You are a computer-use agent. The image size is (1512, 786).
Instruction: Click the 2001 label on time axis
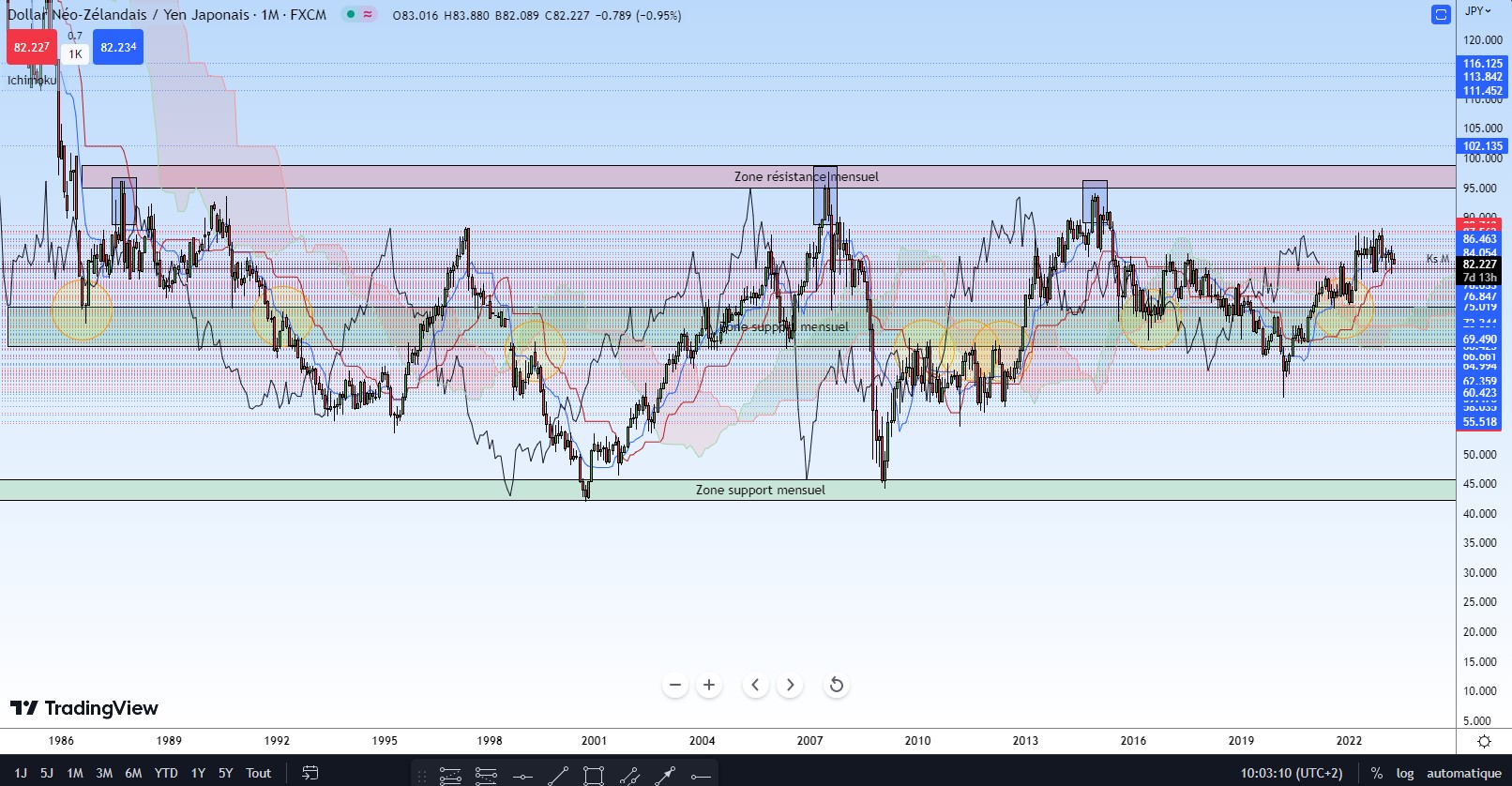(x=594, y=741)
